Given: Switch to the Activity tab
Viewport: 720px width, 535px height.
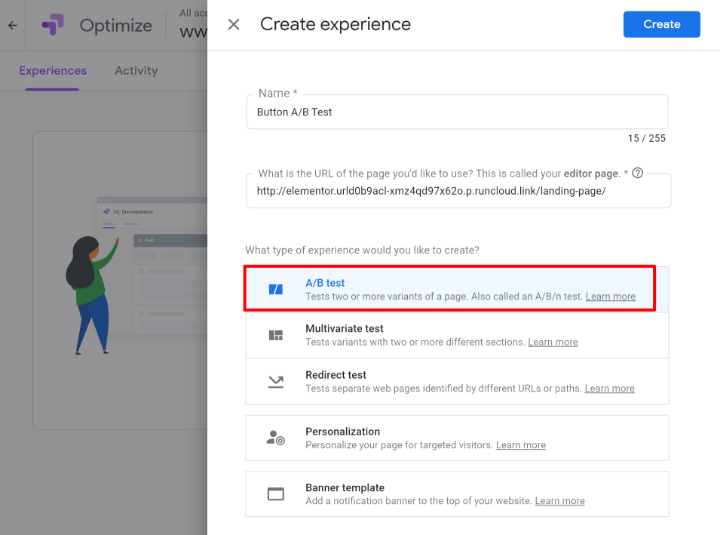Looking at the screenshot, I should pyautogui.click(x=136, y=71).
